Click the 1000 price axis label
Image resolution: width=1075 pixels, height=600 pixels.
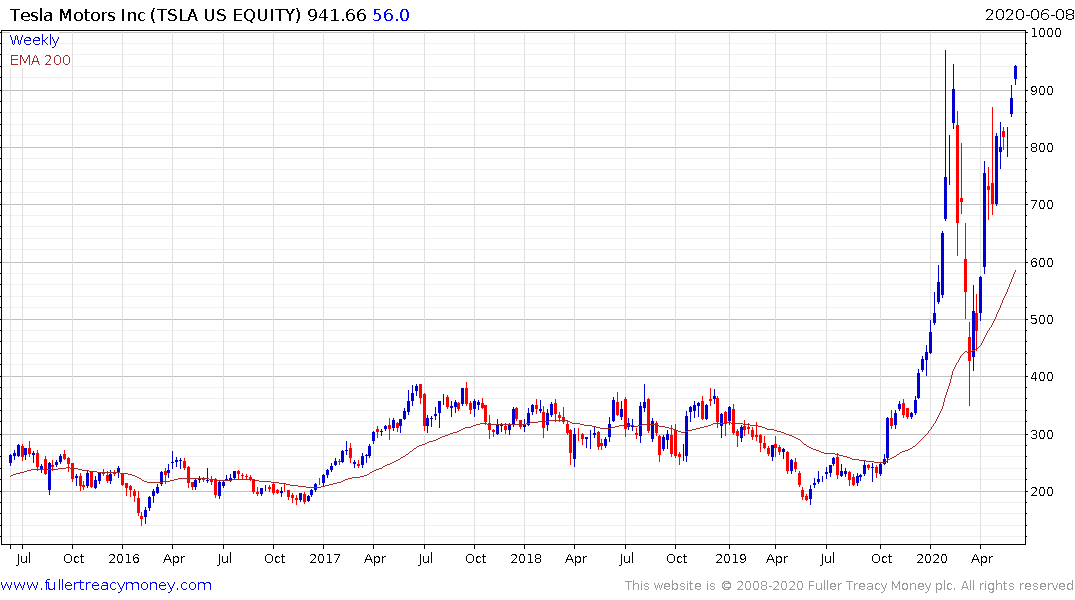(x=1046, y=32)
